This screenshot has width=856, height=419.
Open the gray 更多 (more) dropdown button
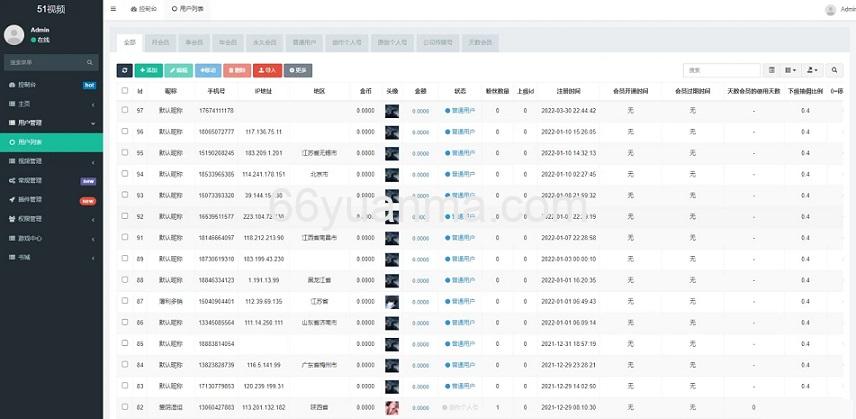point(298,70)
